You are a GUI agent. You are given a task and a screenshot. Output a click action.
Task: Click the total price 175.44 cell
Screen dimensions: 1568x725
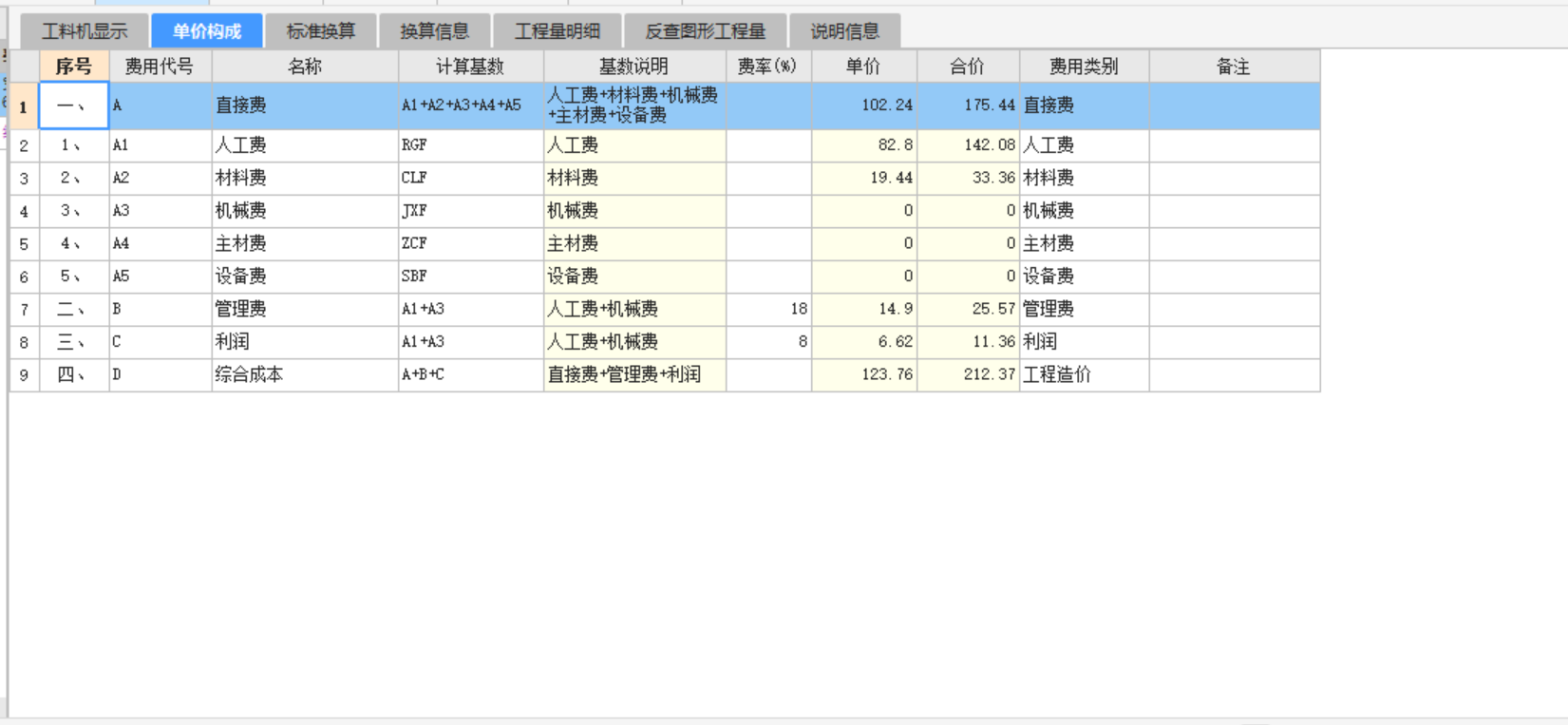point(968,106)
